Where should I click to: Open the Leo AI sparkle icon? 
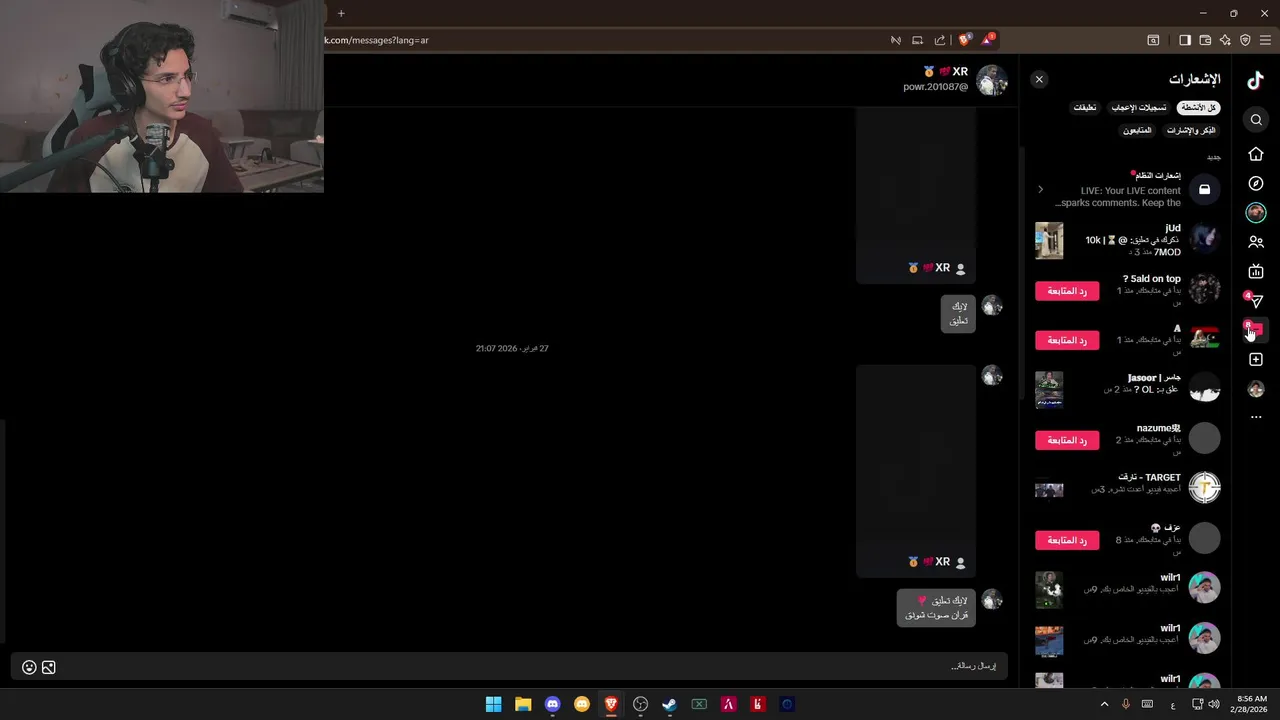click(x=1225, y=40)
